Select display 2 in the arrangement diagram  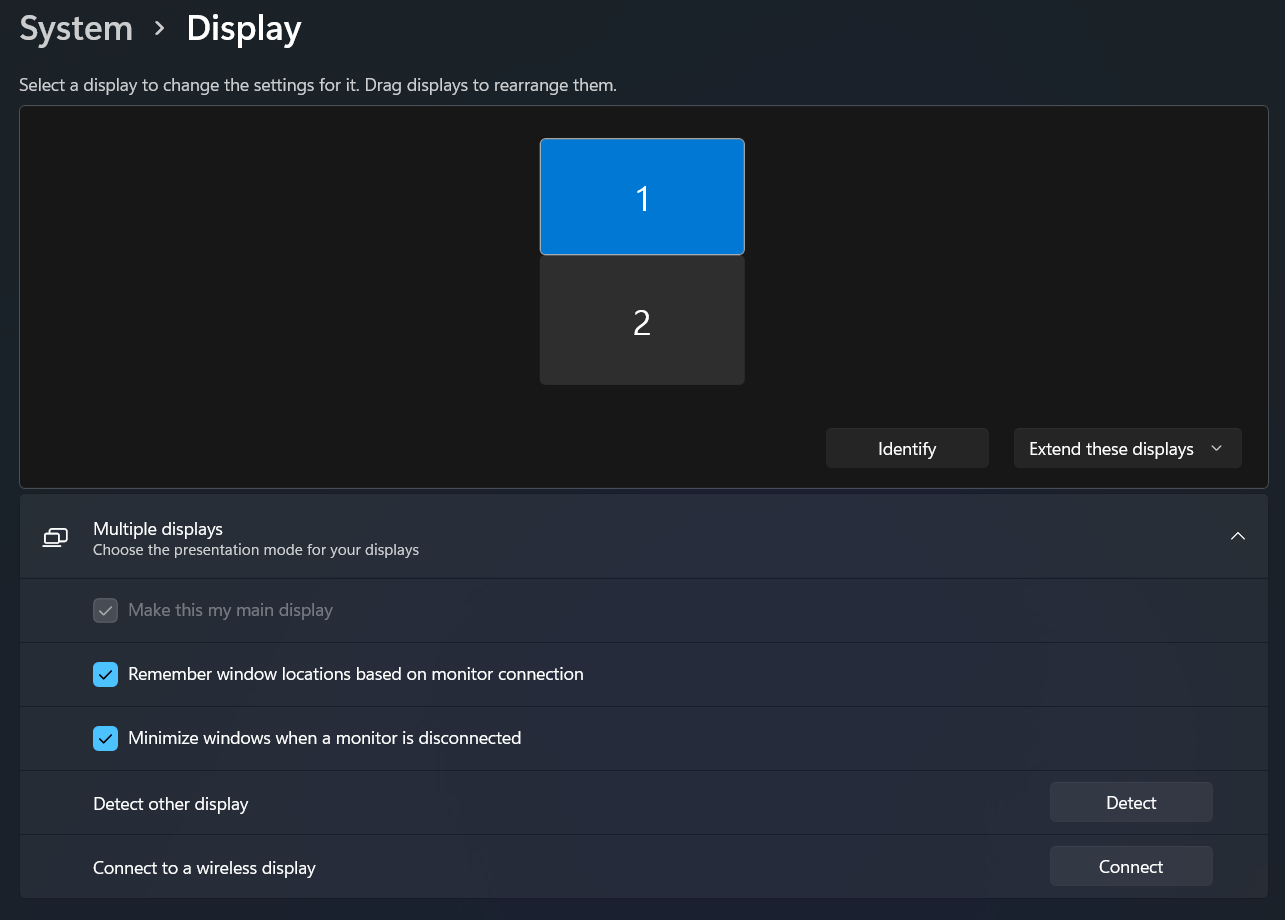[x=641, y=320]
